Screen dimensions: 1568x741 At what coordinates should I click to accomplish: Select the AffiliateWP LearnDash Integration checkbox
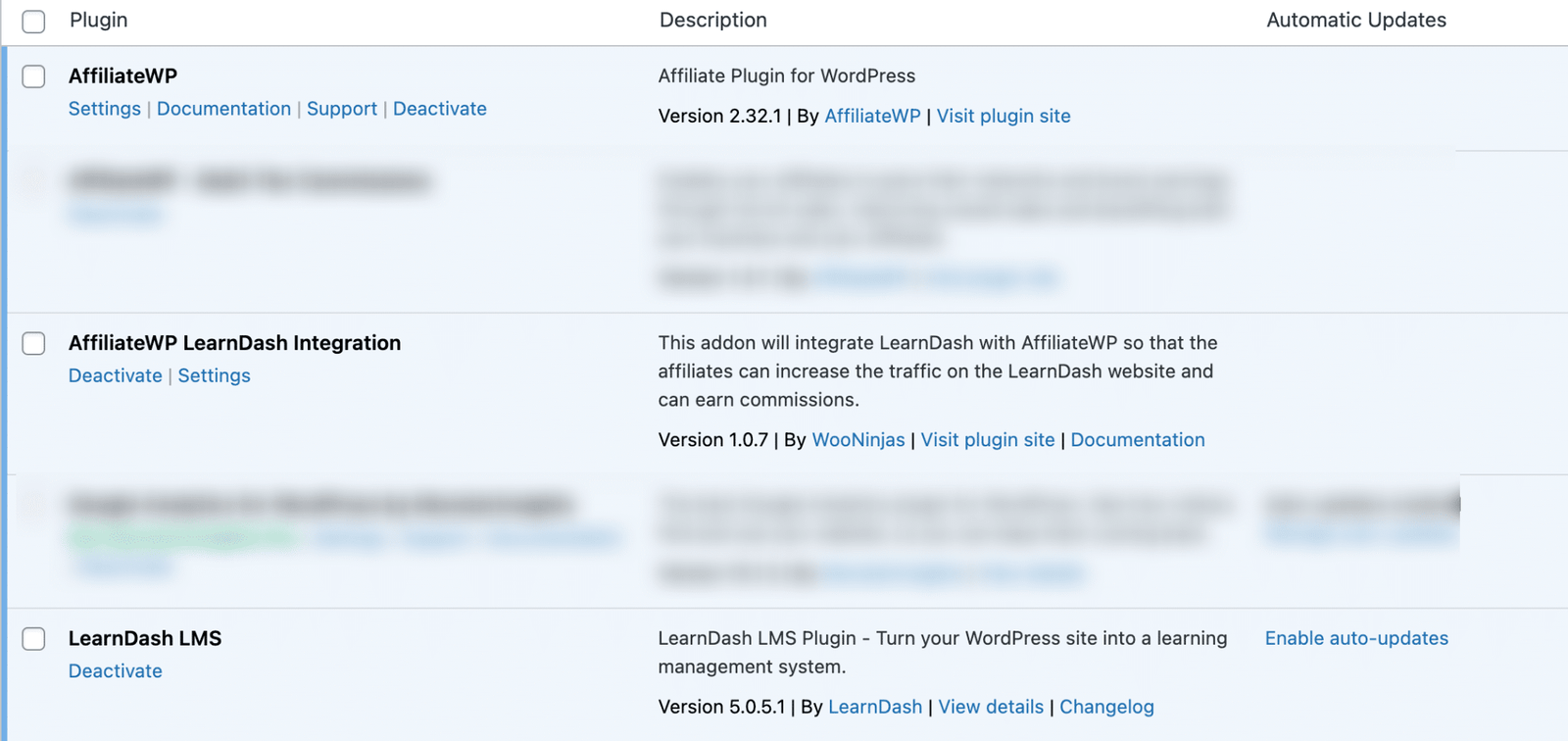pos(33,343)
